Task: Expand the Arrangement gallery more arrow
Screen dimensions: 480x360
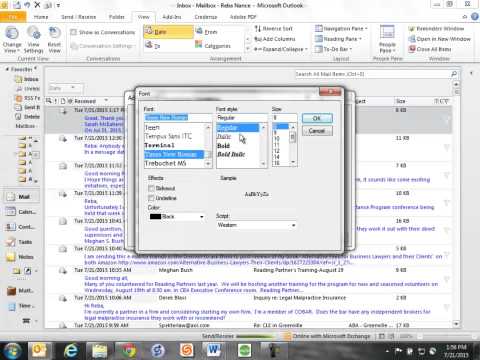Action: [248, 49]
